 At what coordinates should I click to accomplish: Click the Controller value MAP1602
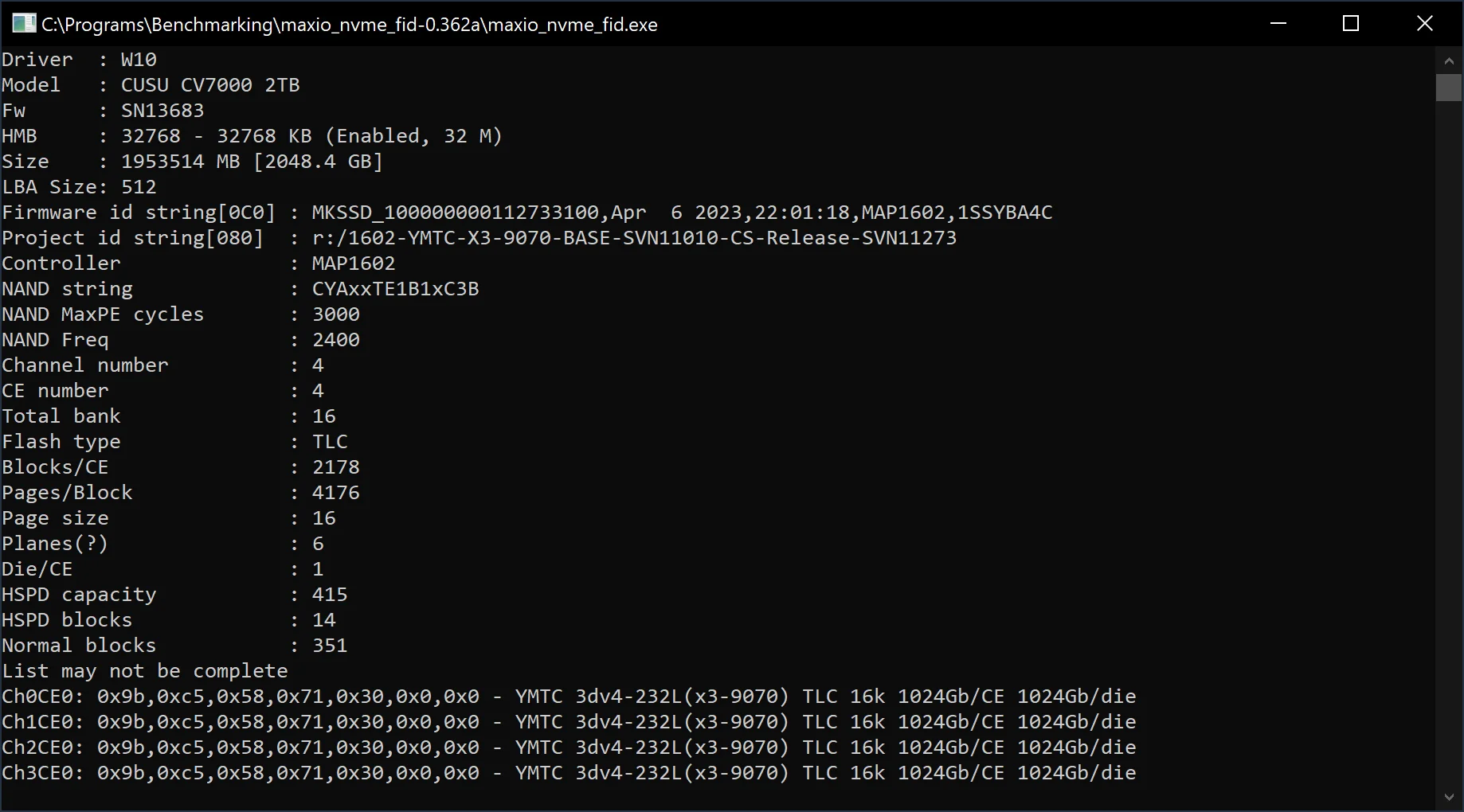click(x=354, y=264)
